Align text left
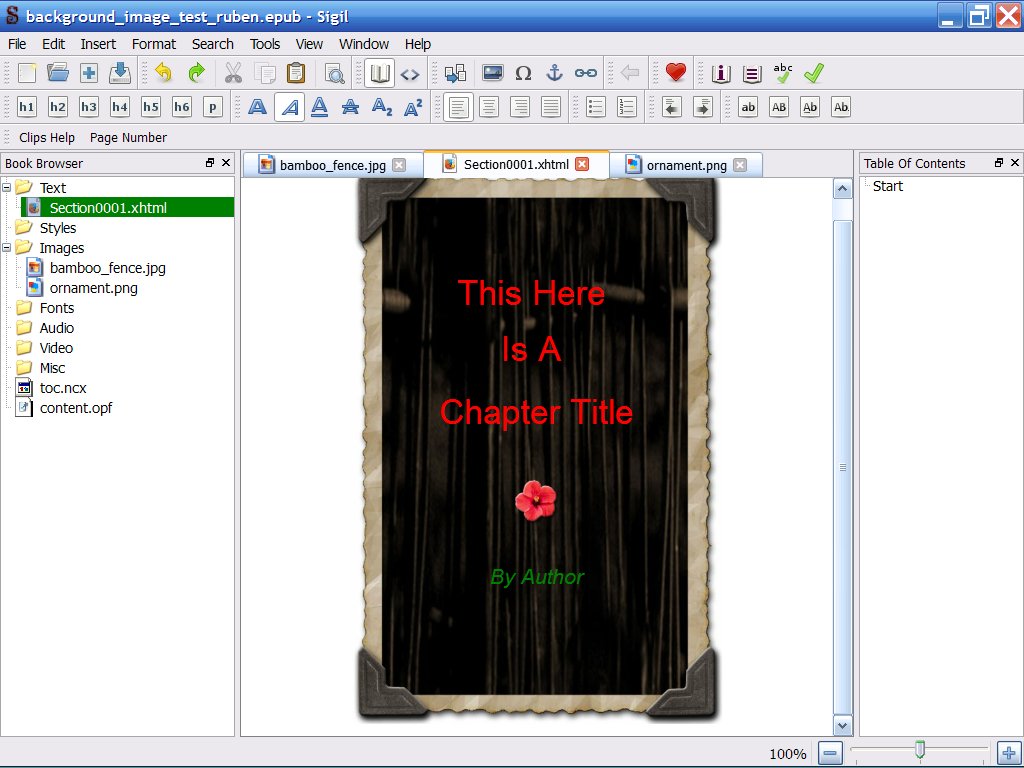The width and height of the screenshot is (1024, 768). [458, 107]
